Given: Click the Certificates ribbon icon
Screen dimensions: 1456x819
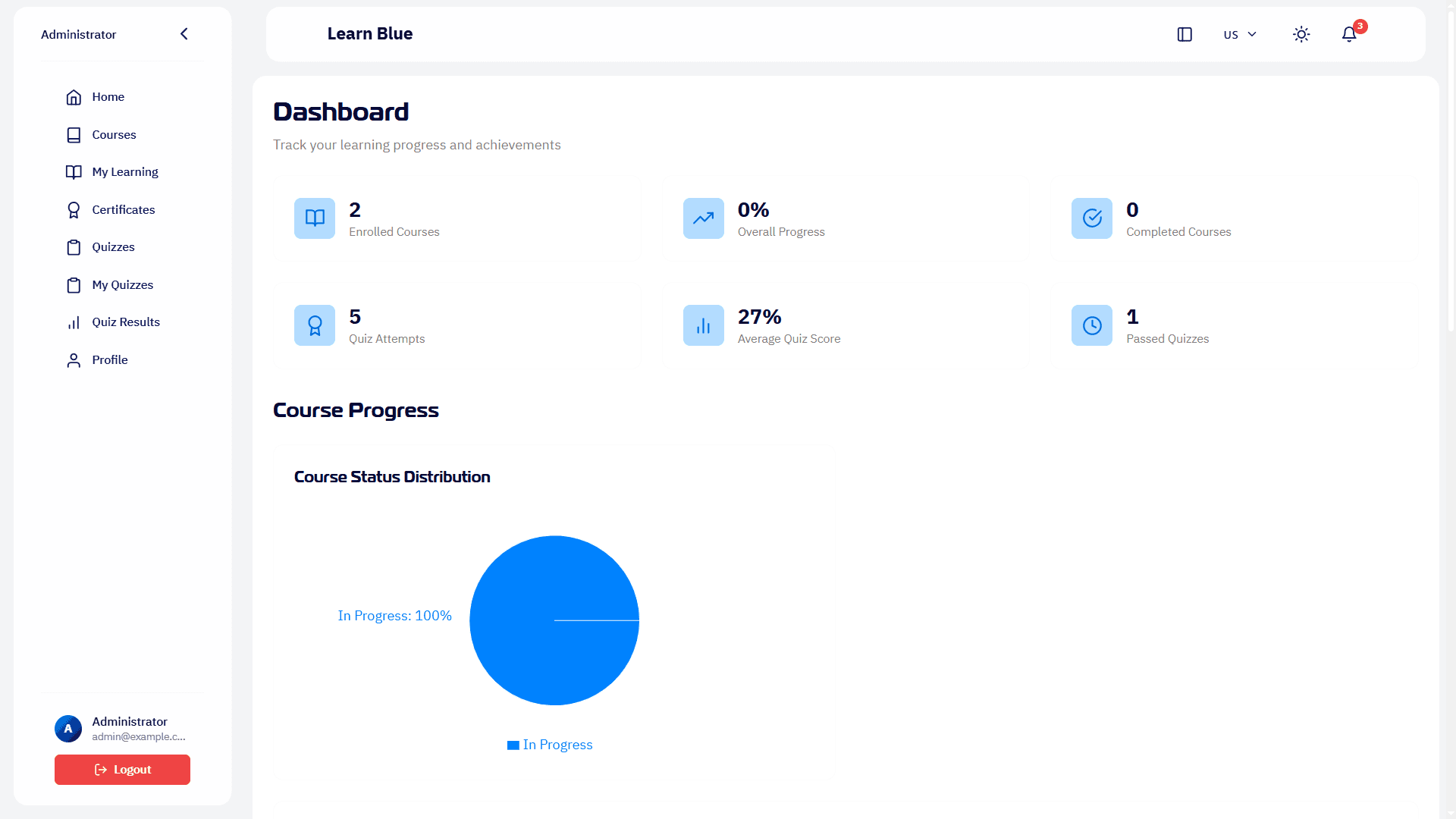Looking at the screenshot, I should pyautogui.click(x=74, y=210).
